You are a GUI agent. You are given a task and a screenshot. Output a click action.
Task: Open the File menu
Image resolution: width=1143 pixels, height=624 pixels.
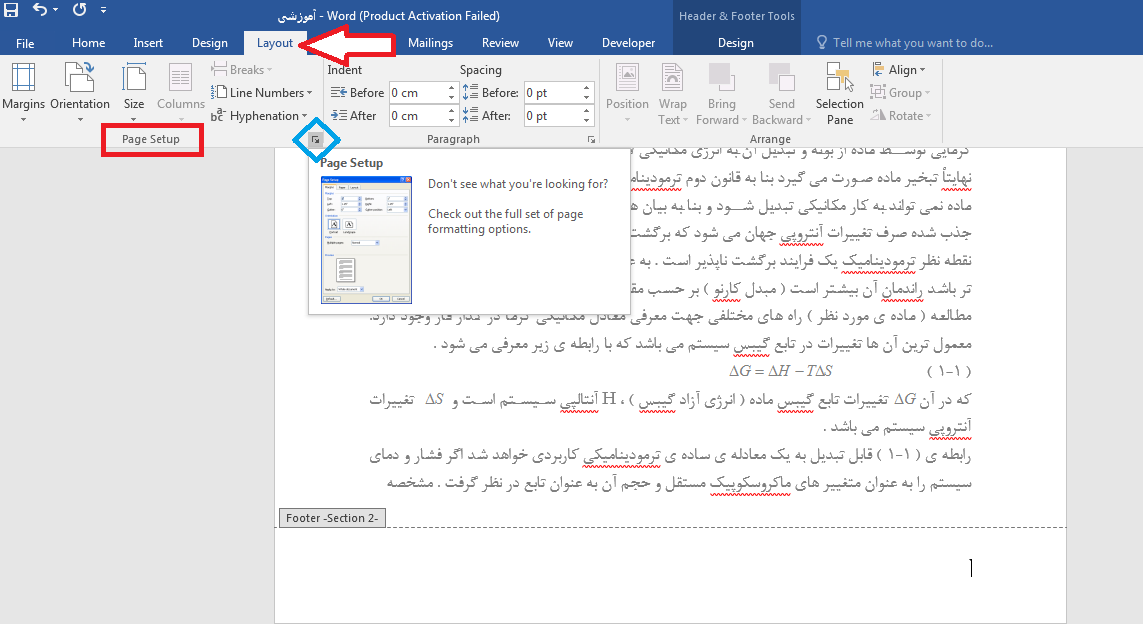tap(25, 43)
